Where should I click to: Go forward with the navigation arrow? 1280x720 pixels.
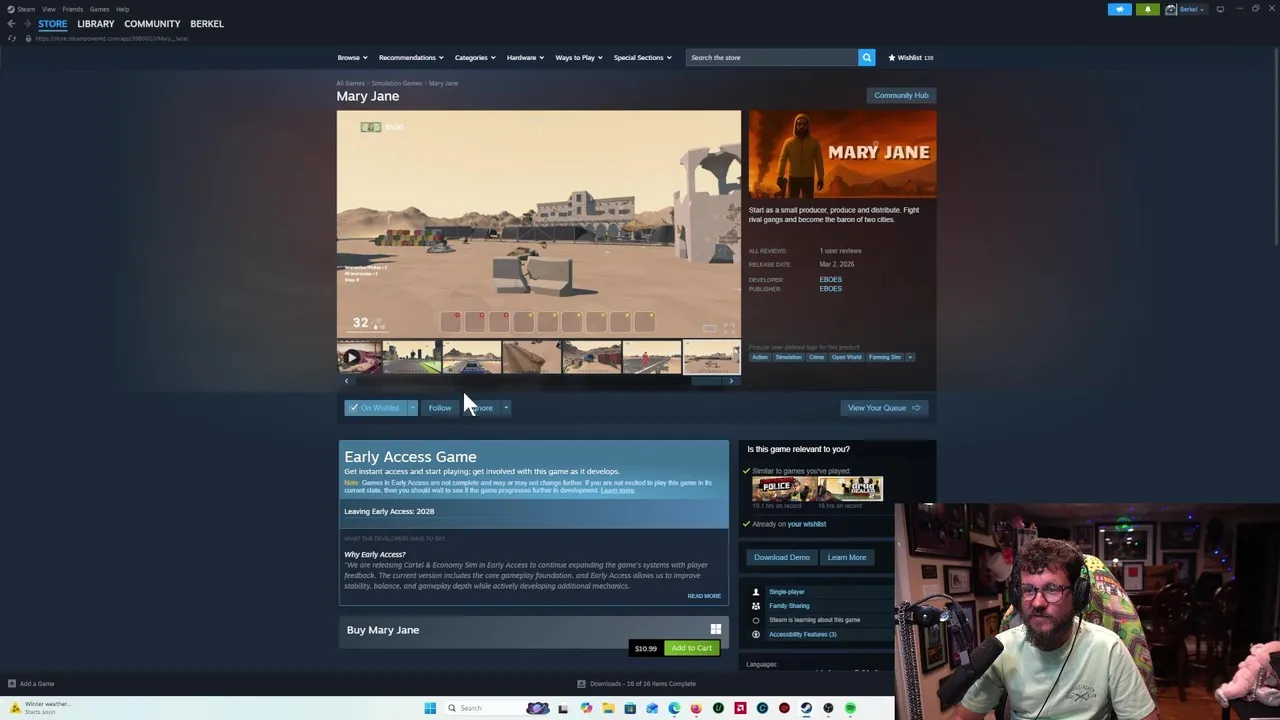[27, 24]
